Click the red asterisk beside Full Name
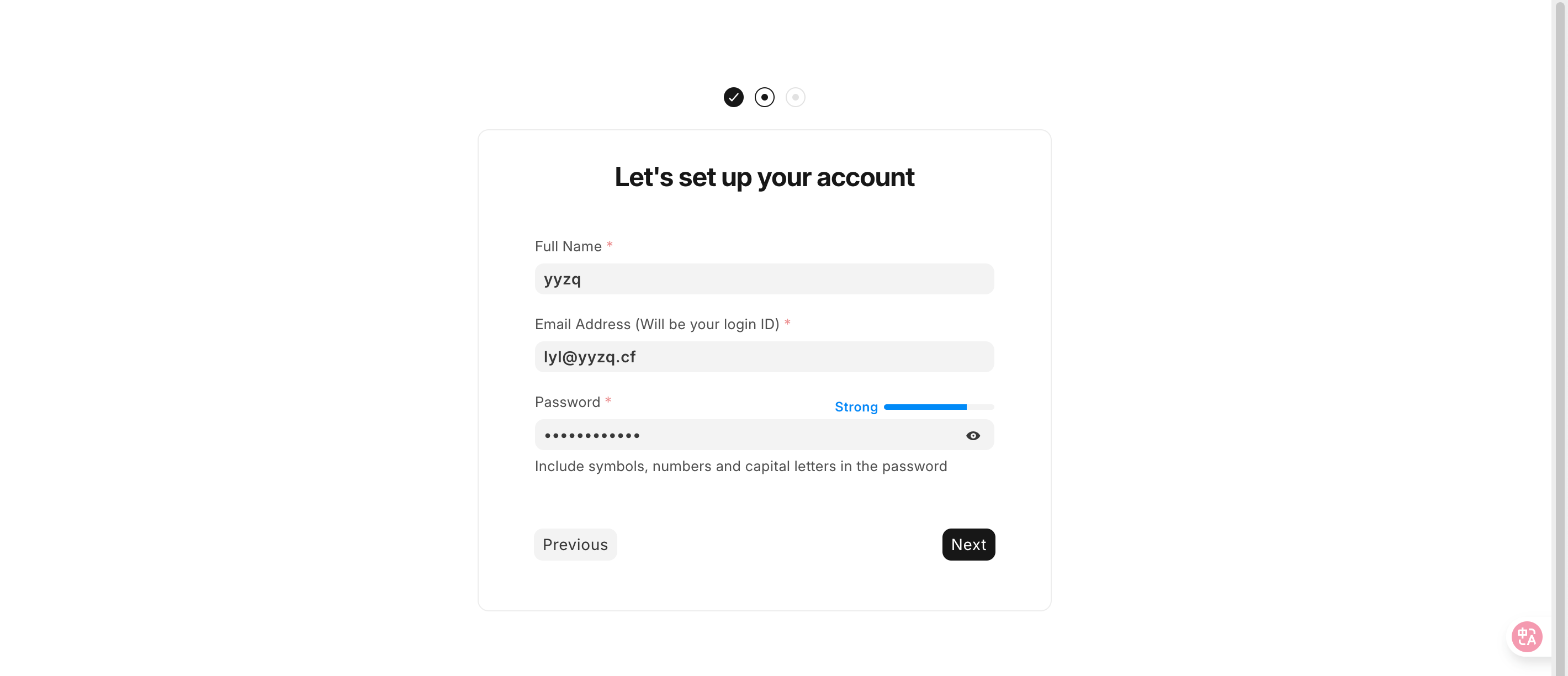1568x676 pixels. coord(610,245)
